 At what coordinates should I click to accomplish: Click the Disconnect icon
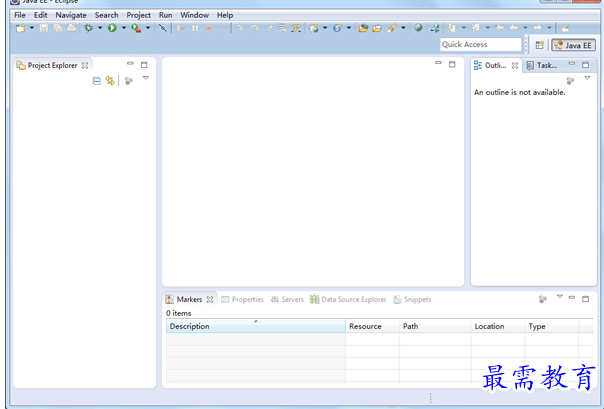[x=222, y=28]
